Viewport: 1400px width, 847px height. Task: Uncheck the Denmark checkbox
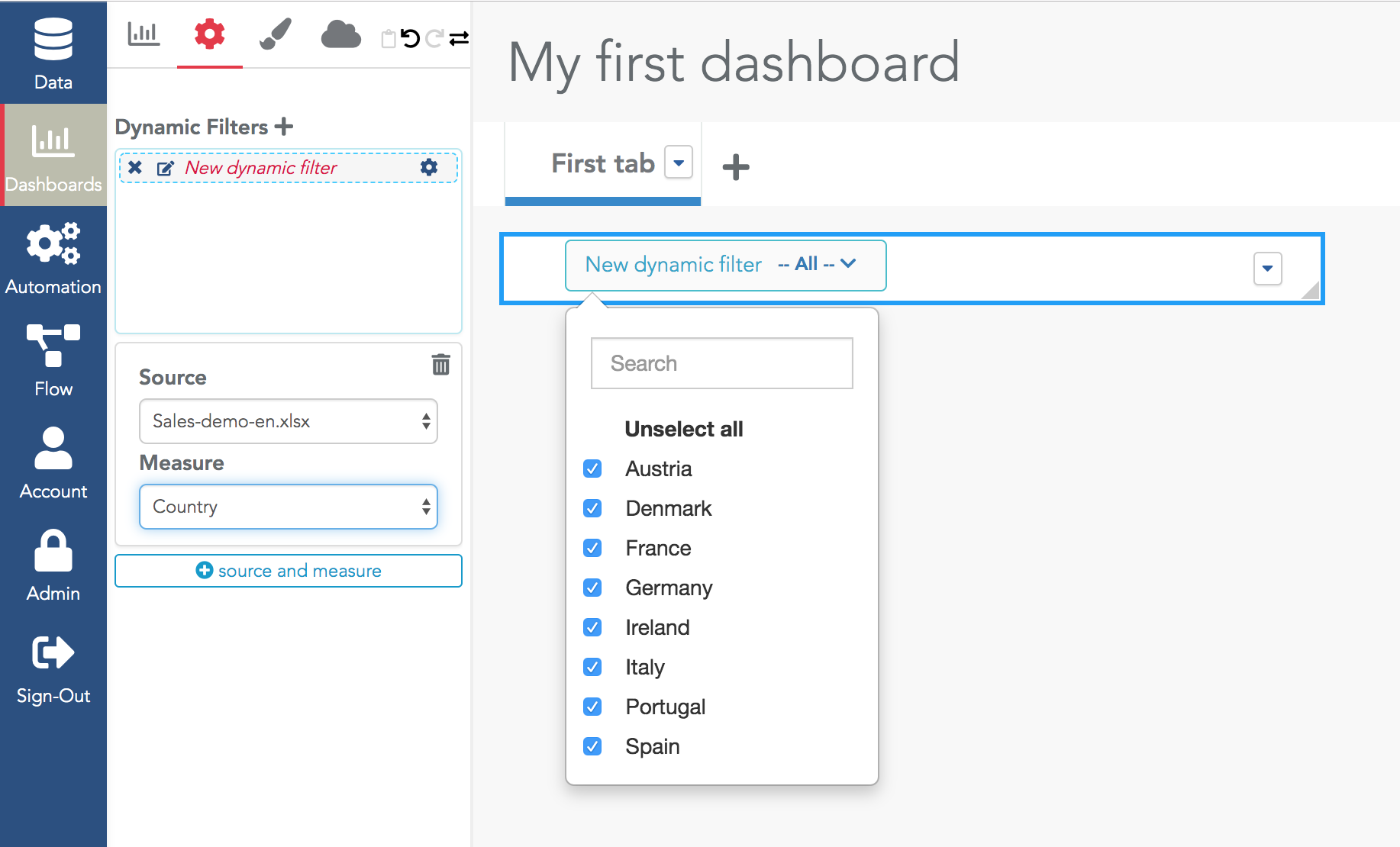click(x=592, y=508)
